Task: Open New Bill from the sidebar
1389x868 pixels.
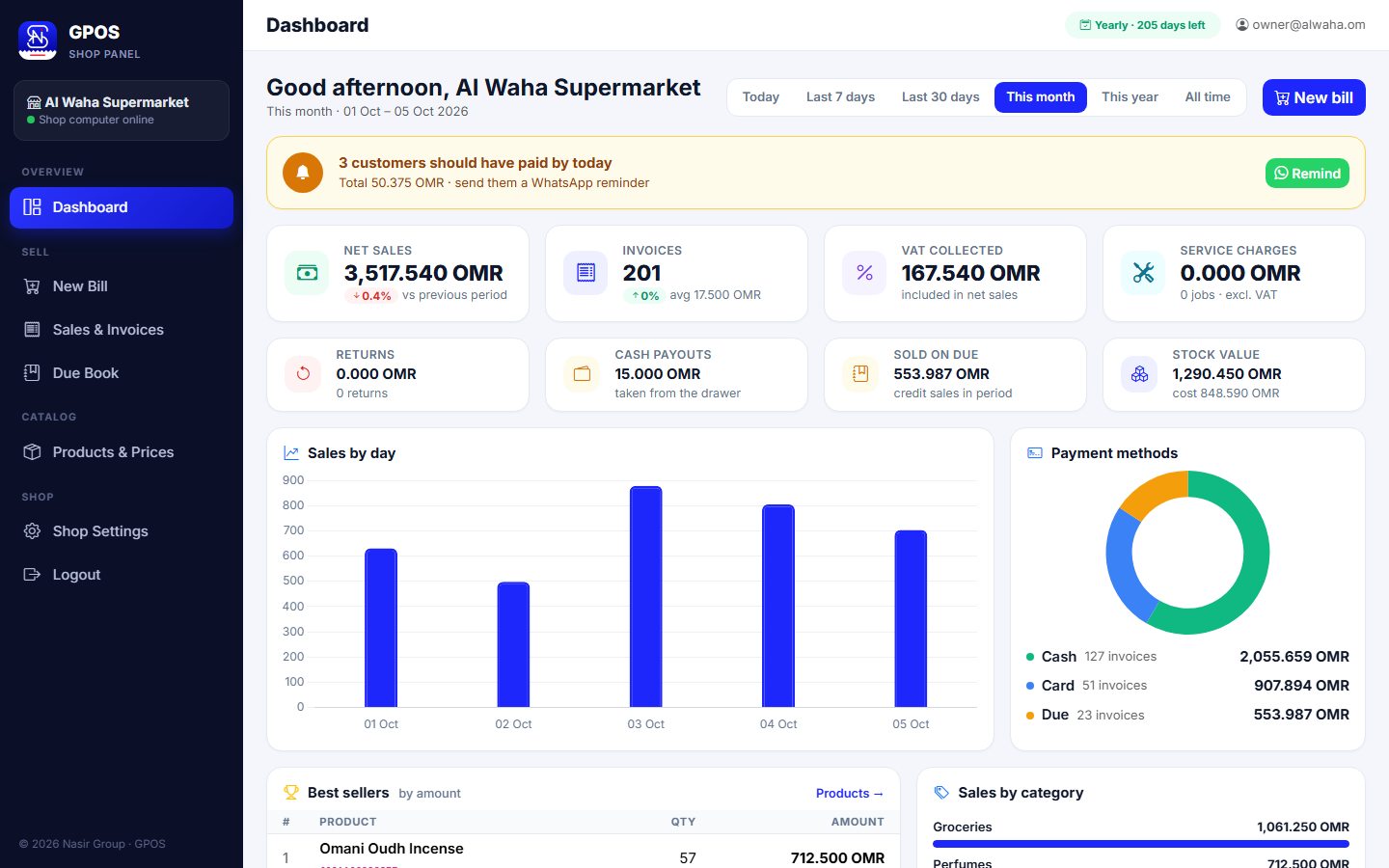Action: point(122,286)
